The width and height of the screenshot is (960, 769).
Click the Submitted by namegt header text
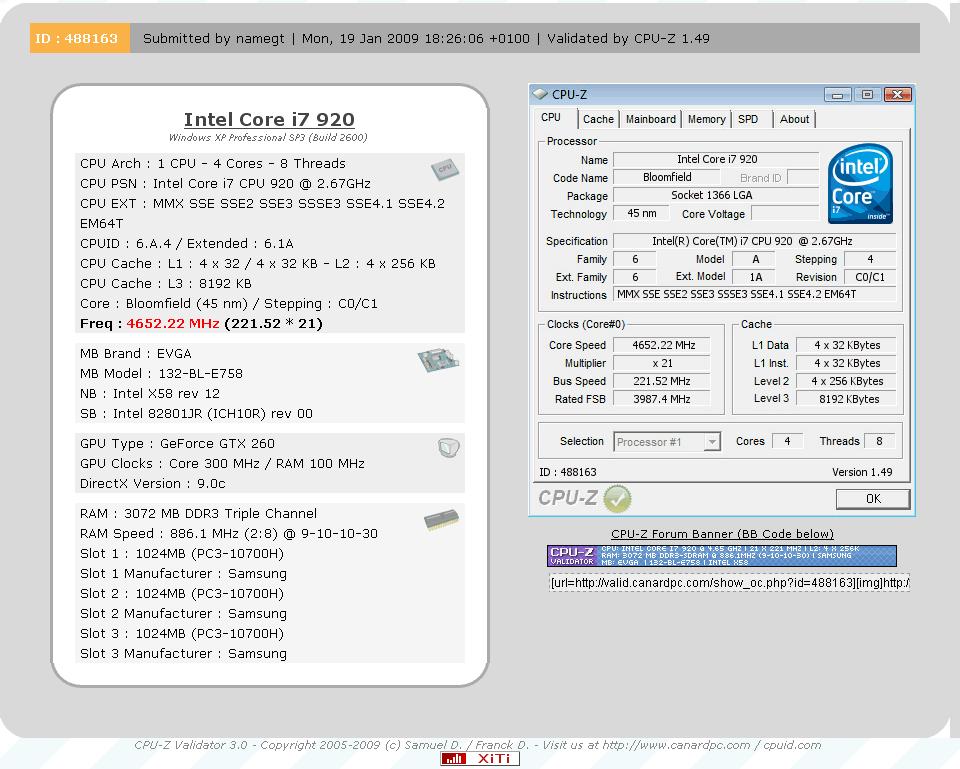click(x=214, y=39)
